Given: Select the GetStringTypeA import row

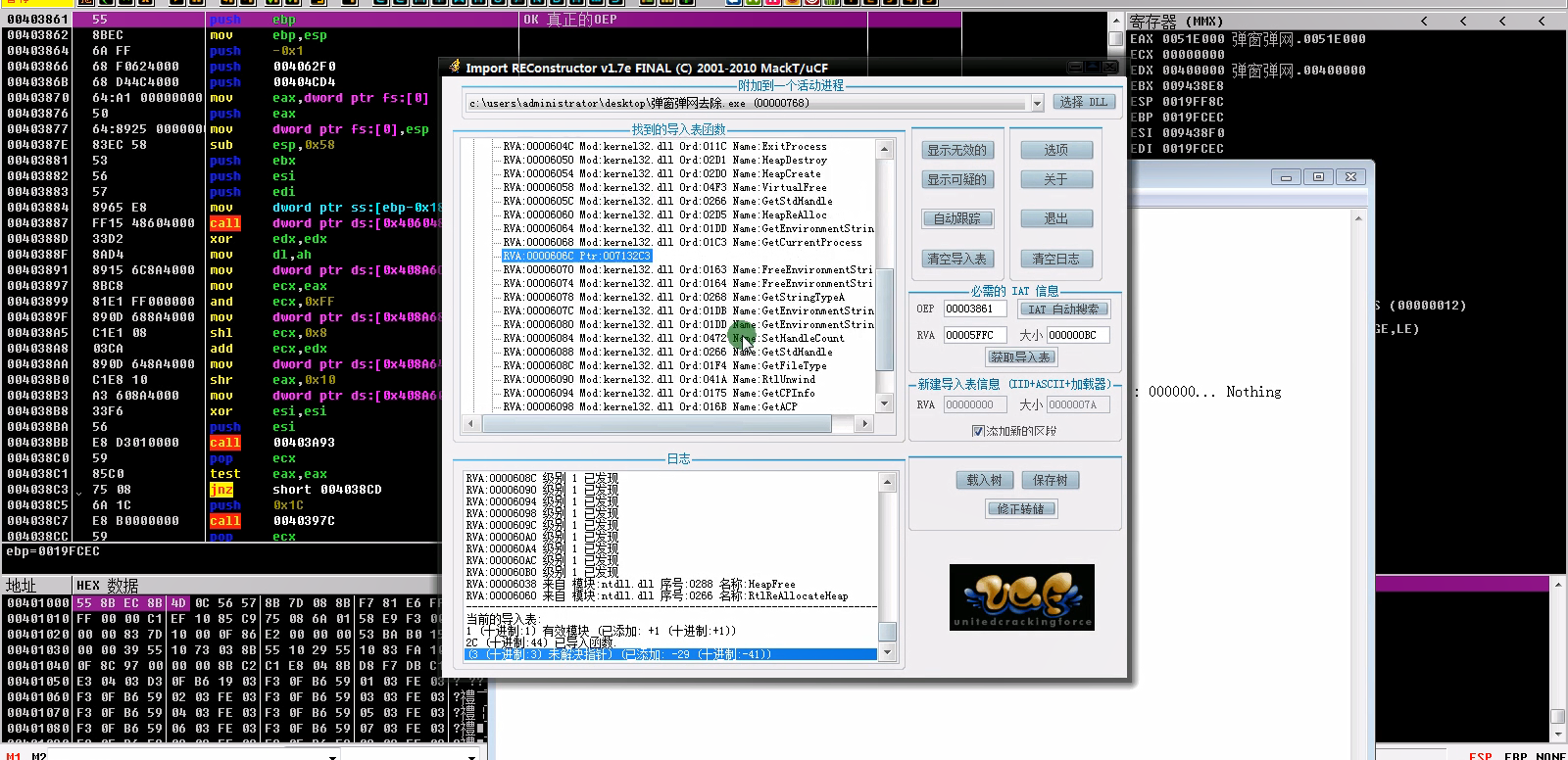Looking at the screenshot, I should (673, 297).
